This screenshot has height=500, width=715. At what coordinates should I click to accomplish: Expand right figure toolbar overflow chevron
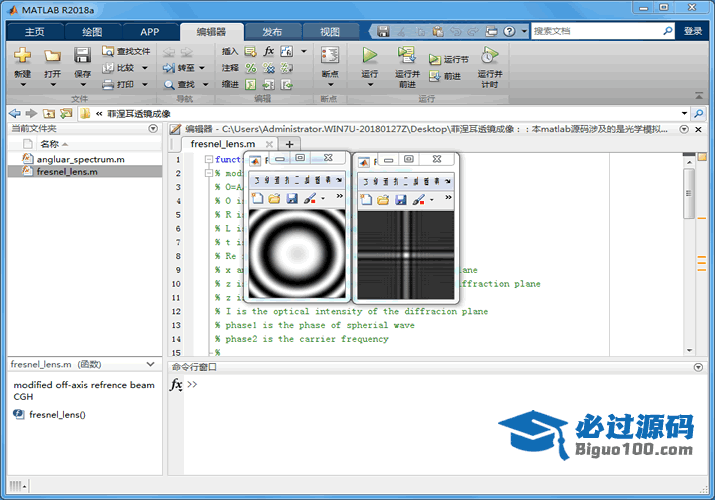[x=448, y=197]
